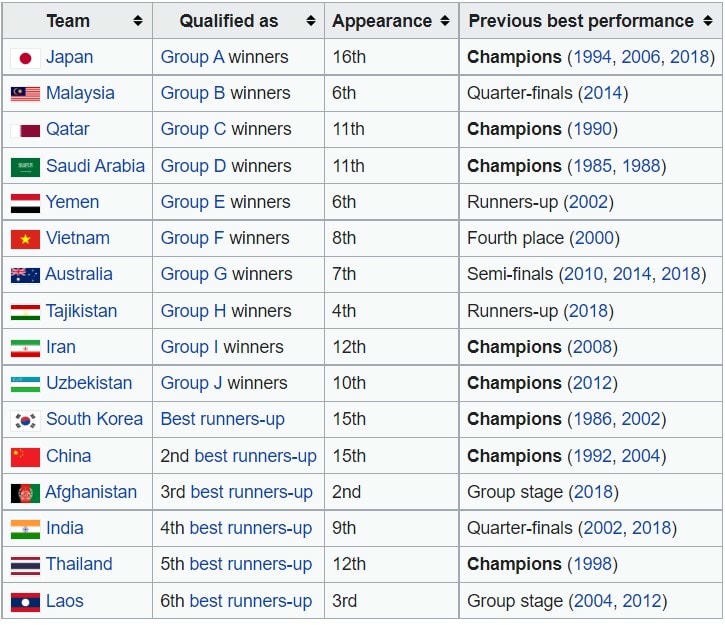Follow the Best runners-up link for South Korea
Viewport: 725px width, 625px height.
[222, 419]
